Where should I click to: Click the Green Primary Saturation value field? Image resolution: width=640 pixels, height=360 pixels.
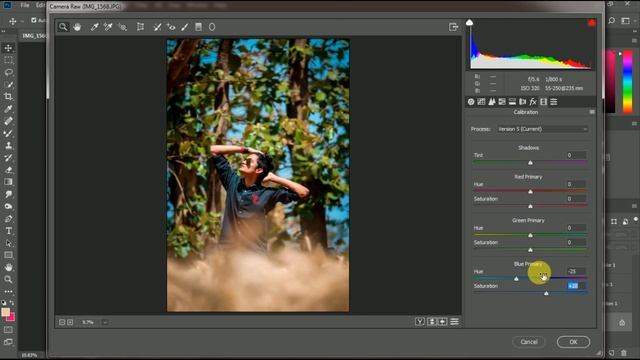(576, 242)
